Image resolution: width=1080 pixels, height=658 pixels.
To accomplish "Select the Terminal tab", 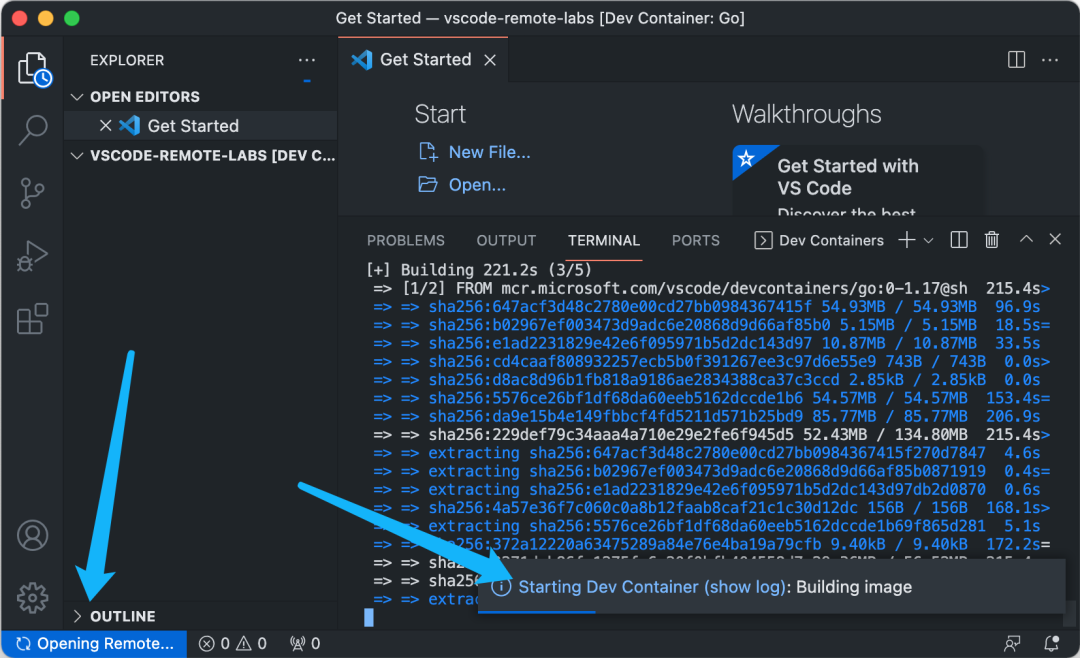I will click(604, 240).
